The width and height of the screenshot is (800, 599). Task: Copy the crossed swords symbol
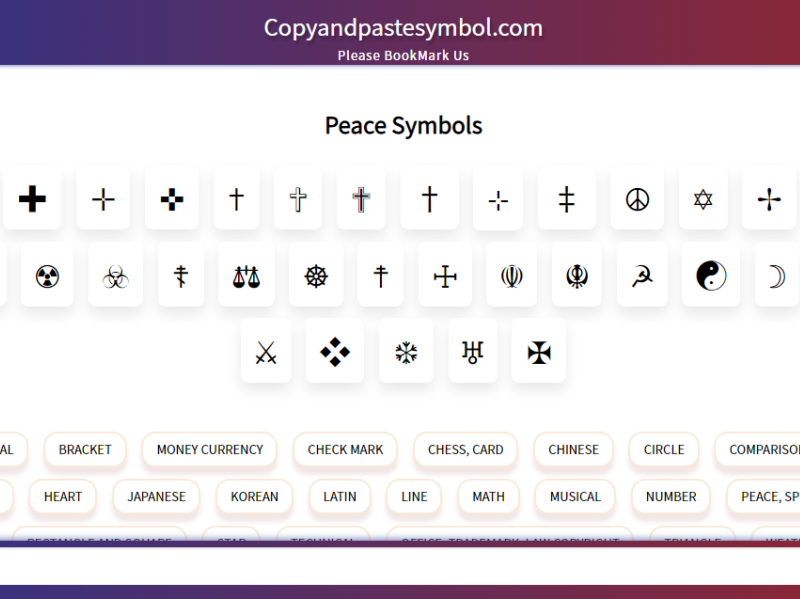(266, 351)
